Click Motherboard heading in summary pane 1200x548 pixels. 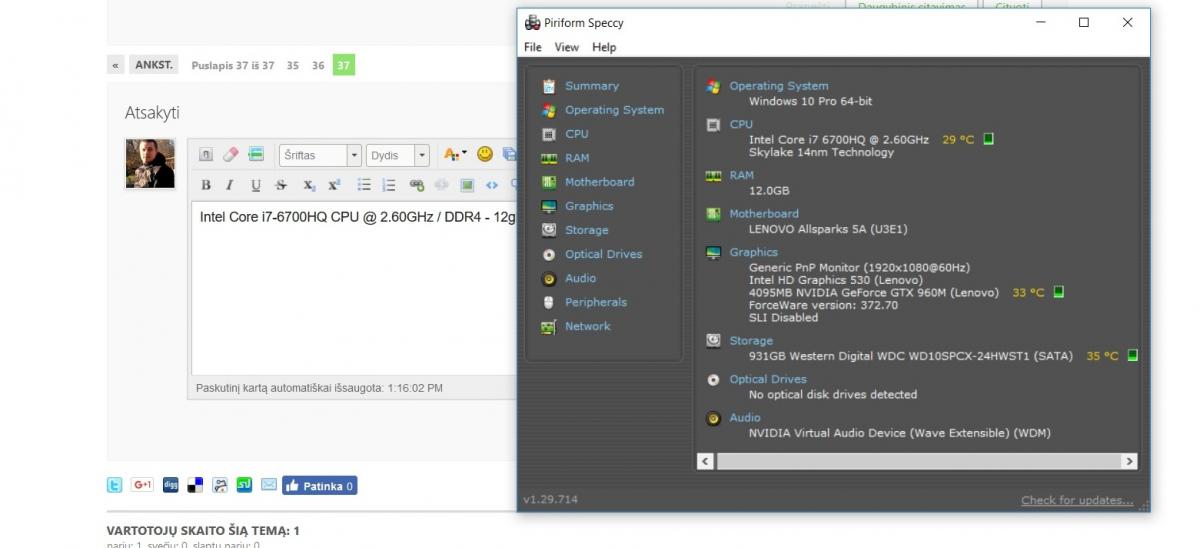click(764, 214)
